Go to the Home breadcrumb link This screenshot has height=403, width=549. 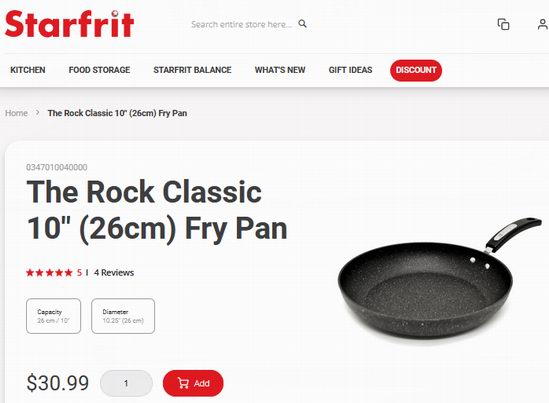[x=16, y=113]
